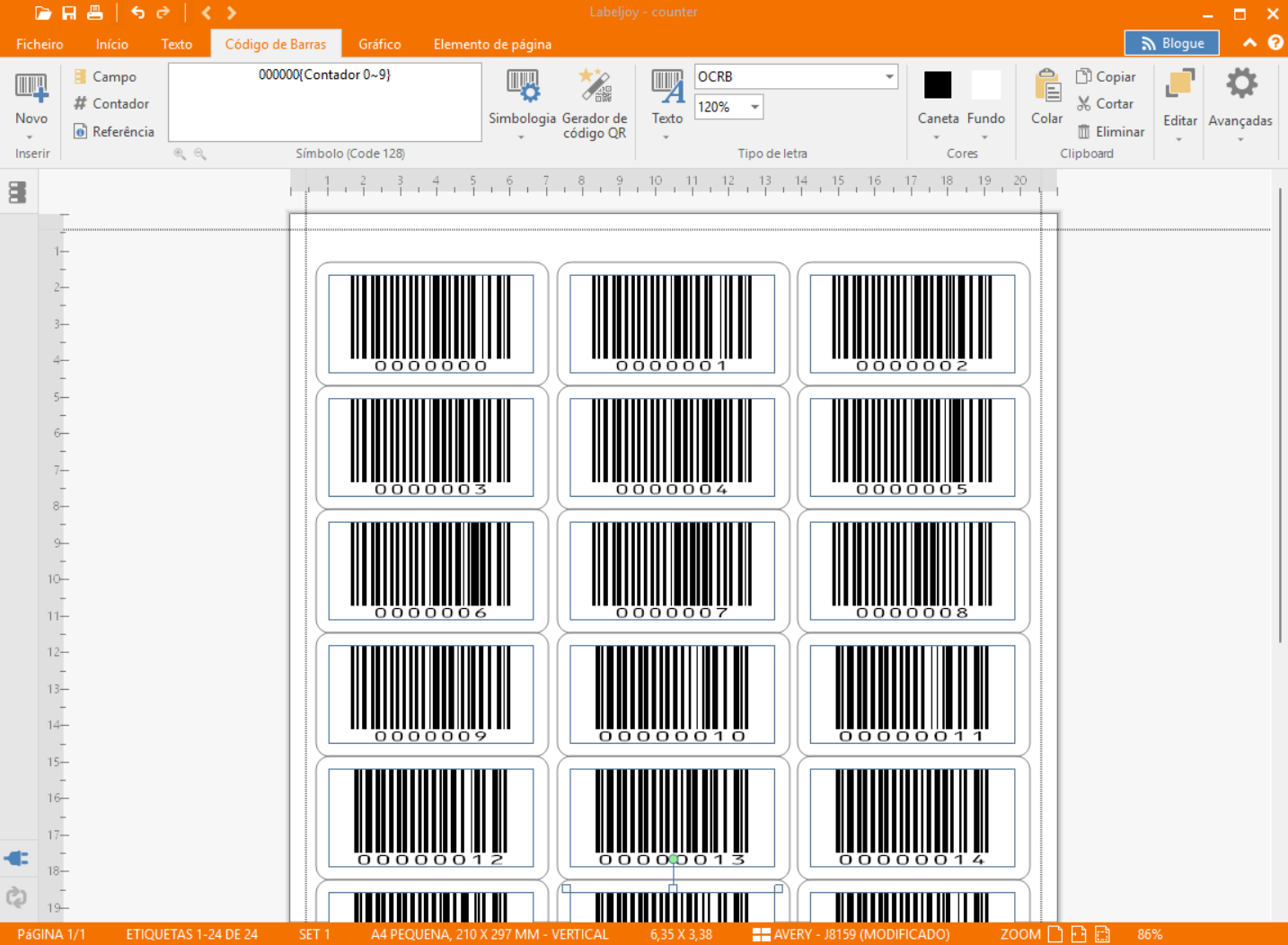Viewport: 1288px width, 945px height.
Task: Pick the black Caneta color swatch
Action: (x=938, y=85)
